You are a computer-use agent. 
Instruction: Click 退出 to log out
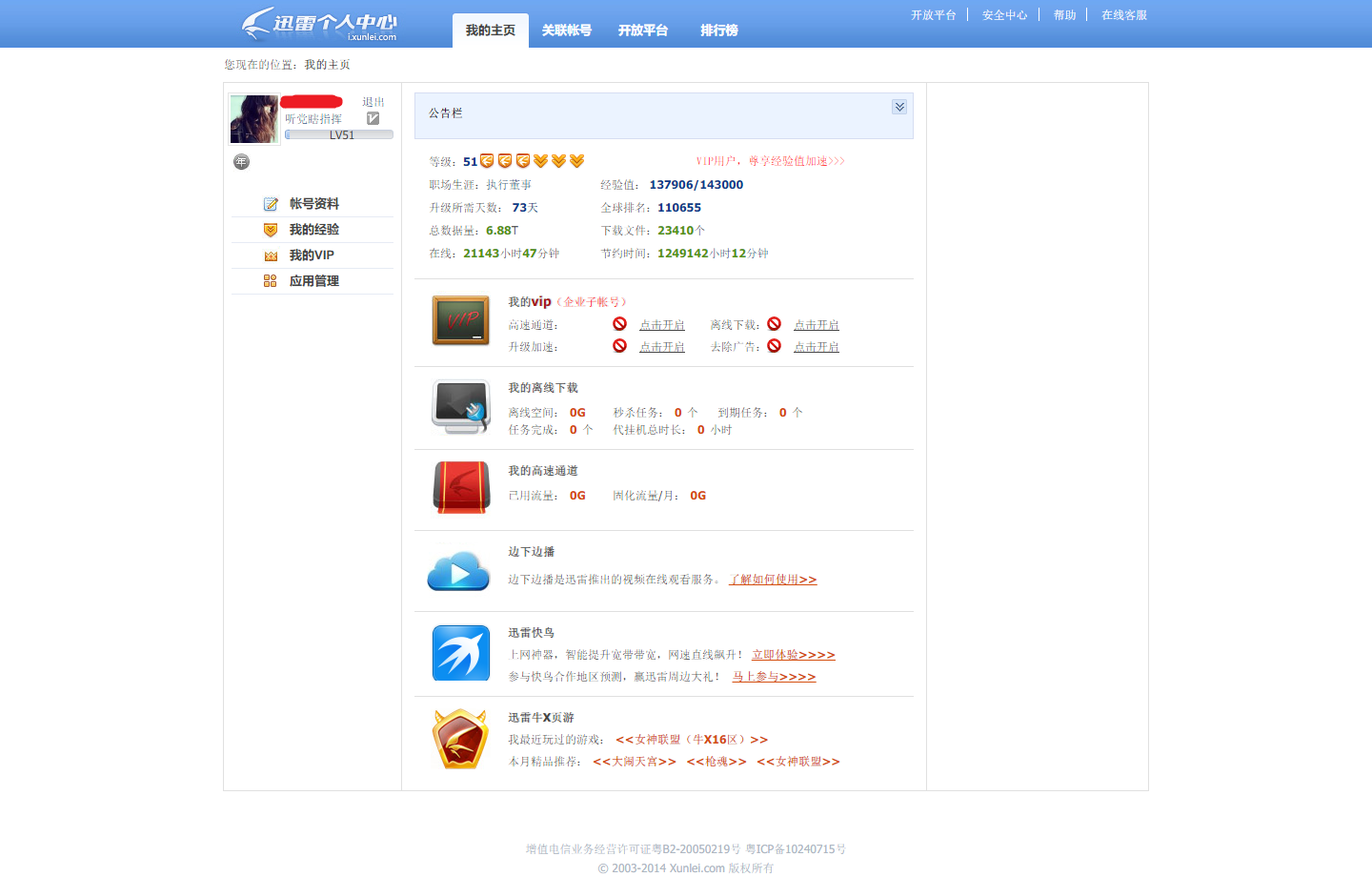[373, 102]
